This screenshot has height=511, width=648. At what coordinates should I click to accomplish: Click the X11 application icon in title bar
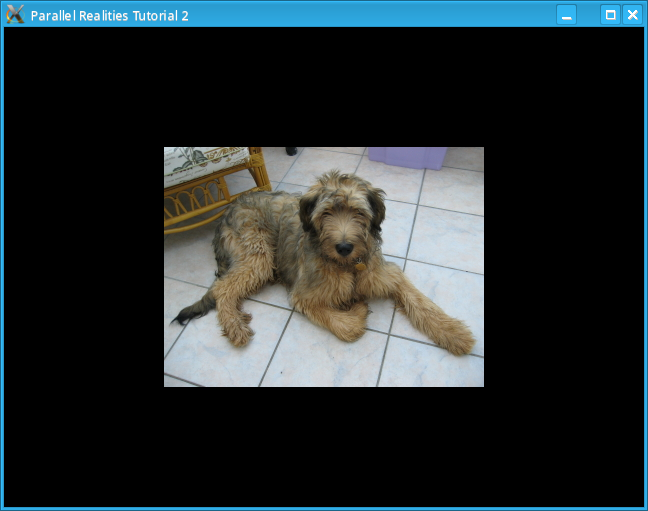tap(15, 14)
